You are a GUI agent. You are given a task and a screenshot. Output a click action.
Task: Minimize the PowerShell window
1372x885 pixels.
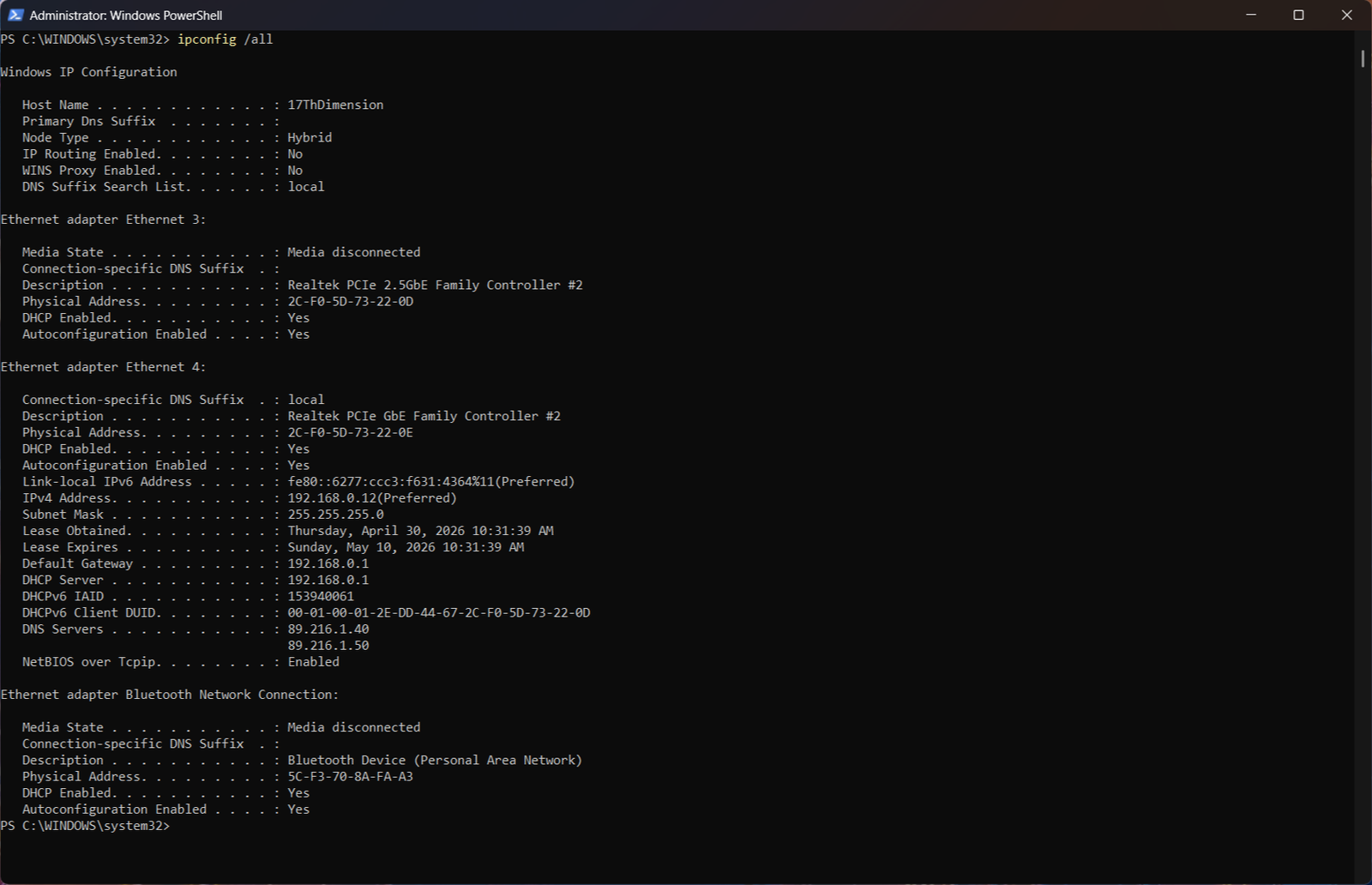(1251, 15)
